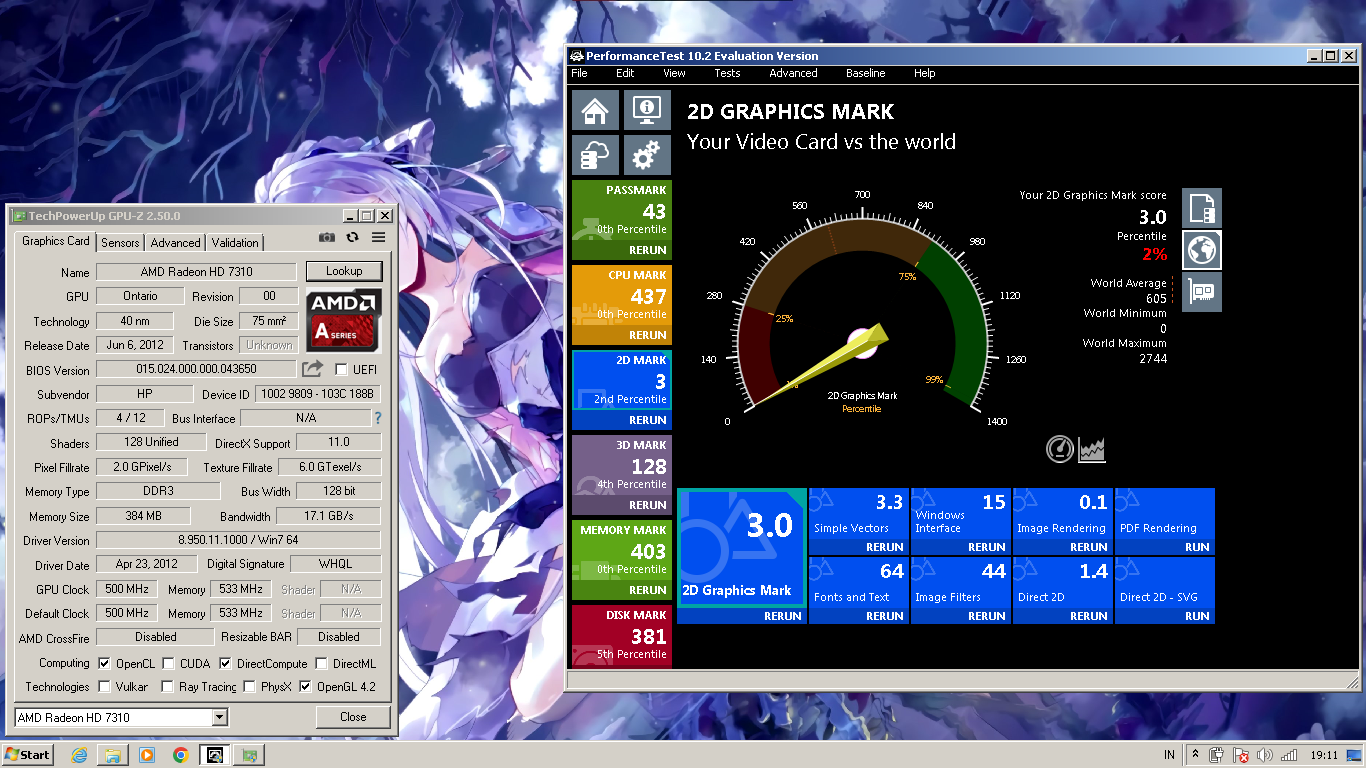Switch to the Sensors tab in GPU-Z
Viewport: 1366px width, 768px height.
click(x=121, y=243)
